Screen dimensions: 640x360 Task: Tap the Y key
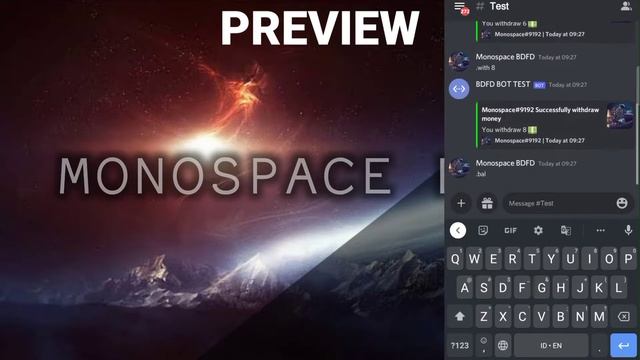tap(551, 258)
